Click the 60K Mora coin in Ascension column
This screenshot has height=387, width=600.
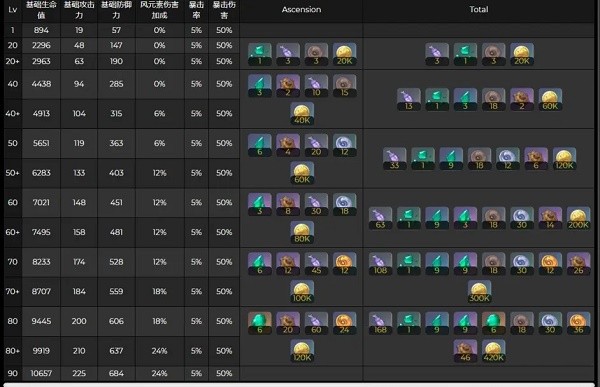click(302, 173)
